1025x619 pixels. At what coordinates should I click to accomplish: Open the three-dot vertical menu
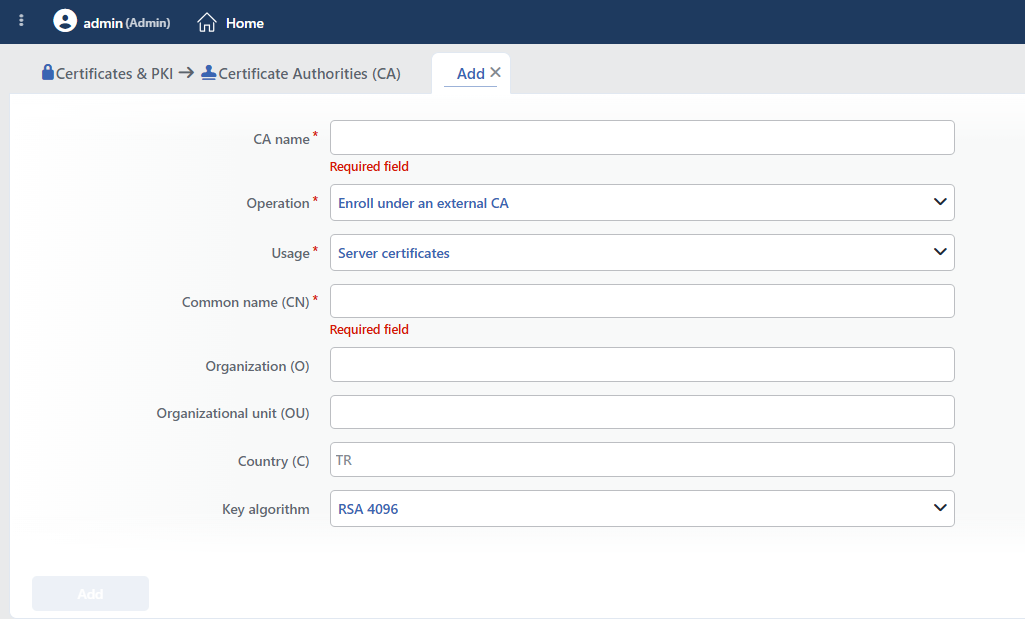pyautogui.click(x=22, y=21)
